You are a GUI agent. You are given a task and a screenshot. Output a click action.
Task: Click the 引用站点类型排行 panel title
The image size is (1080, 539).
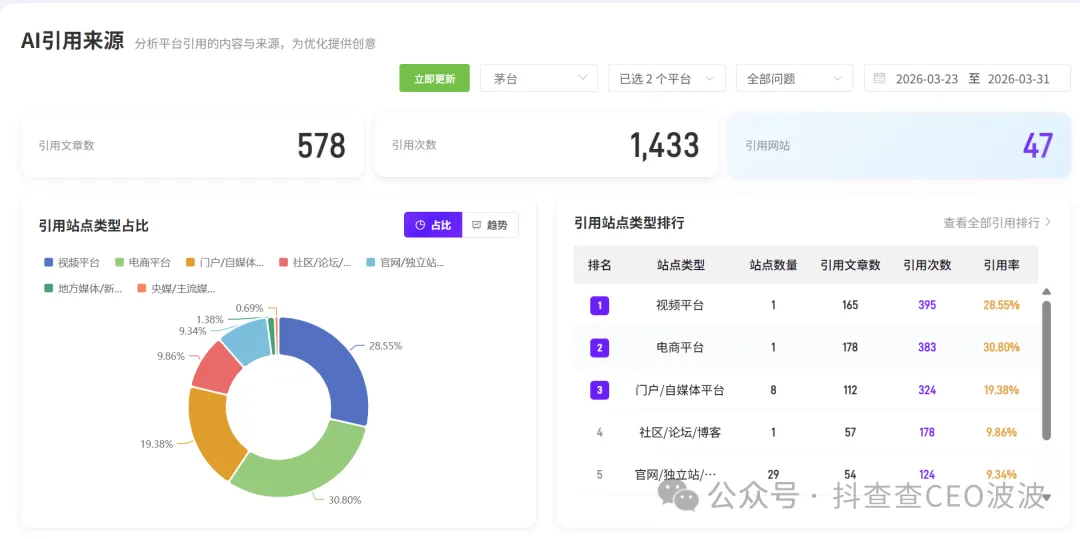pyautogui.click(x=629, y=223)
